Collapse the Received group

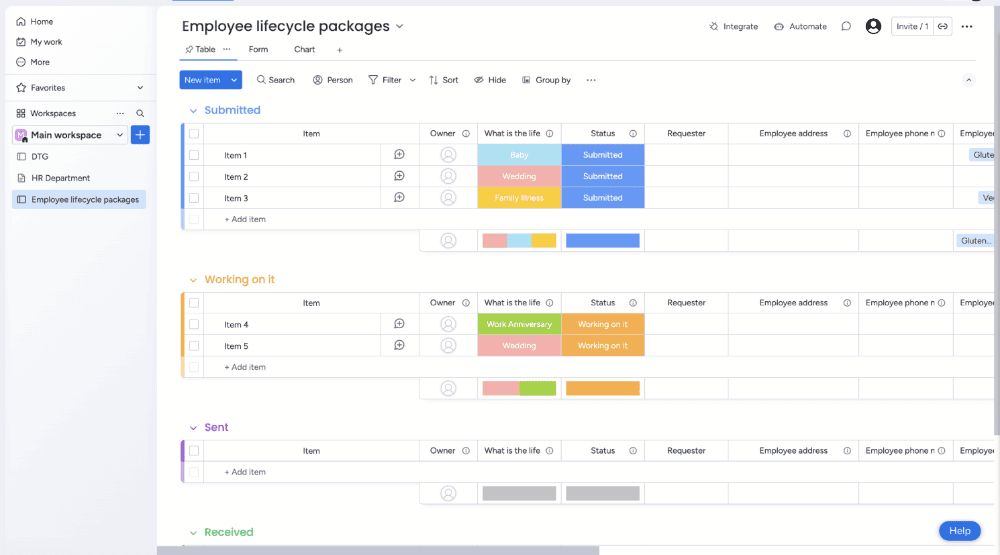193,533
